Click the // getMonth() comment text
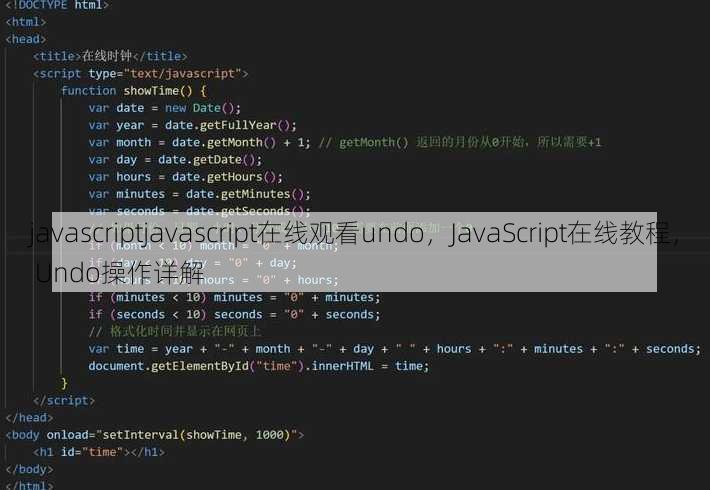This screenshot has height=490, width=710. click(460, 142)
